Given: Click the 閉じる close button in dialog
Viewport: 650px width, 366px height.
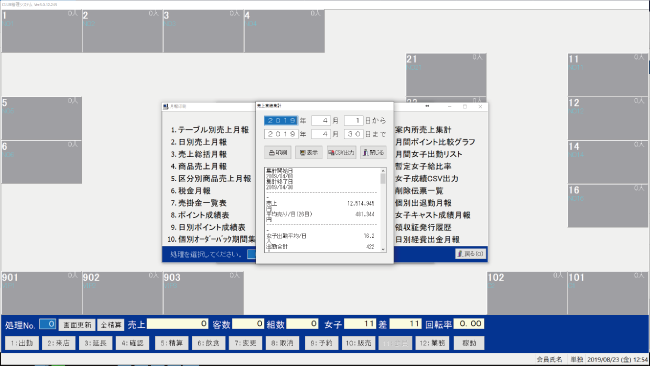Looking at the screenshot, I should (374, 153).
